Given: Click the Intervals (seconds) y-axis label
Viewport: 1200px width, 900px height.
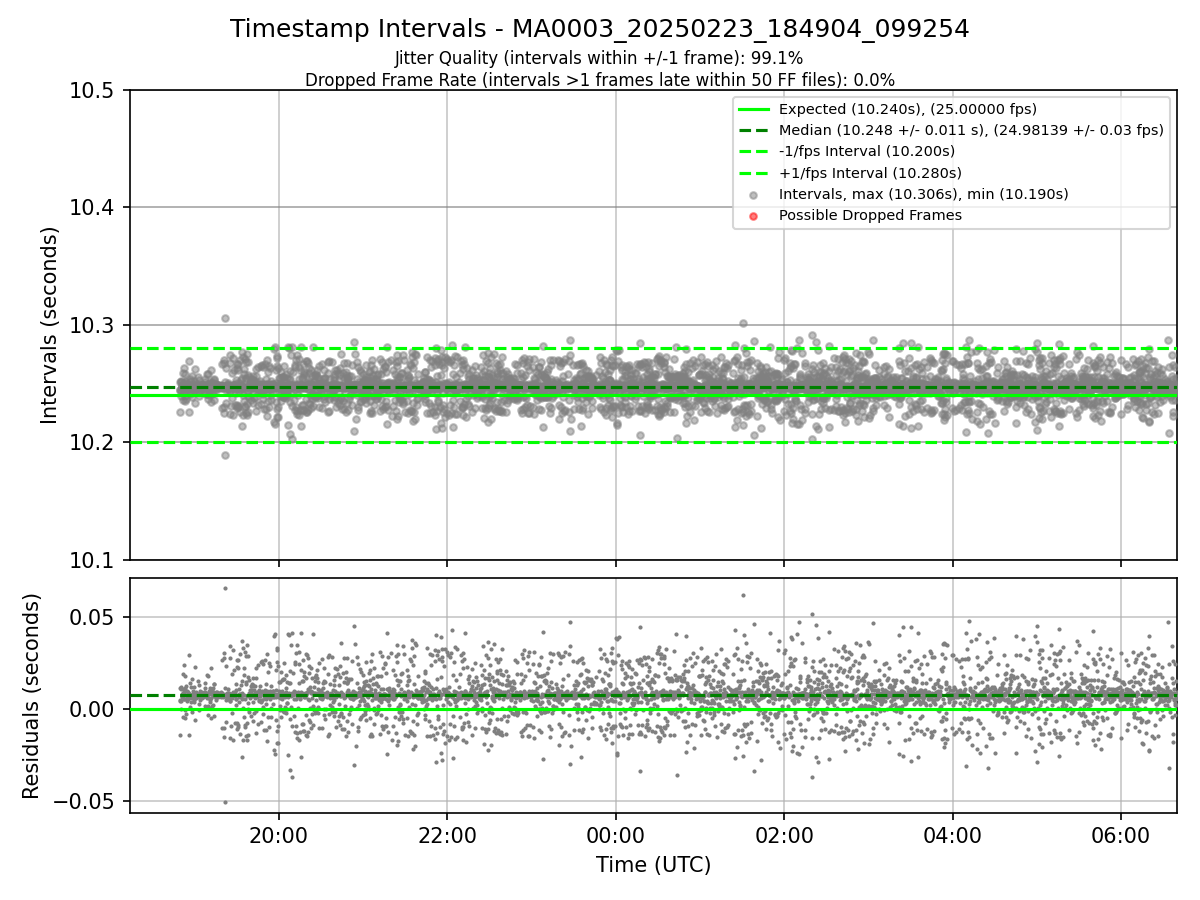Looking at the screenshot, I should [x=50, y=325].
